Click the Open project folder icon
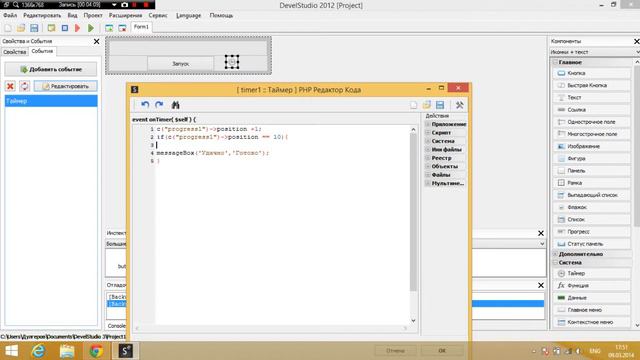640x360 pixels. coord(21,28)
